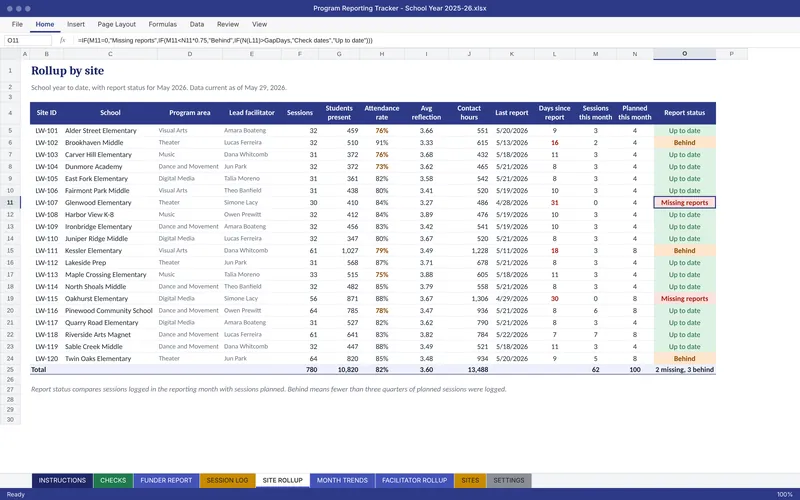Click the Report status header cell

pos(684,113)
